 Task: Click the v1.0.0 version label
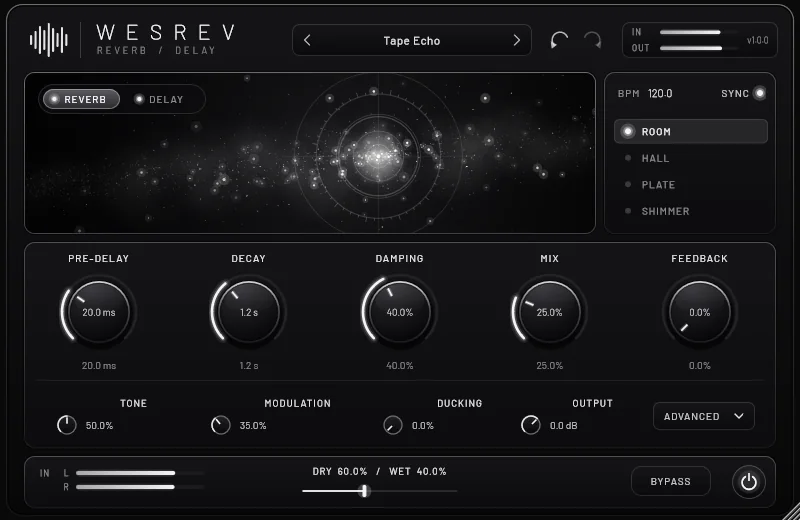tap(757, 40)
